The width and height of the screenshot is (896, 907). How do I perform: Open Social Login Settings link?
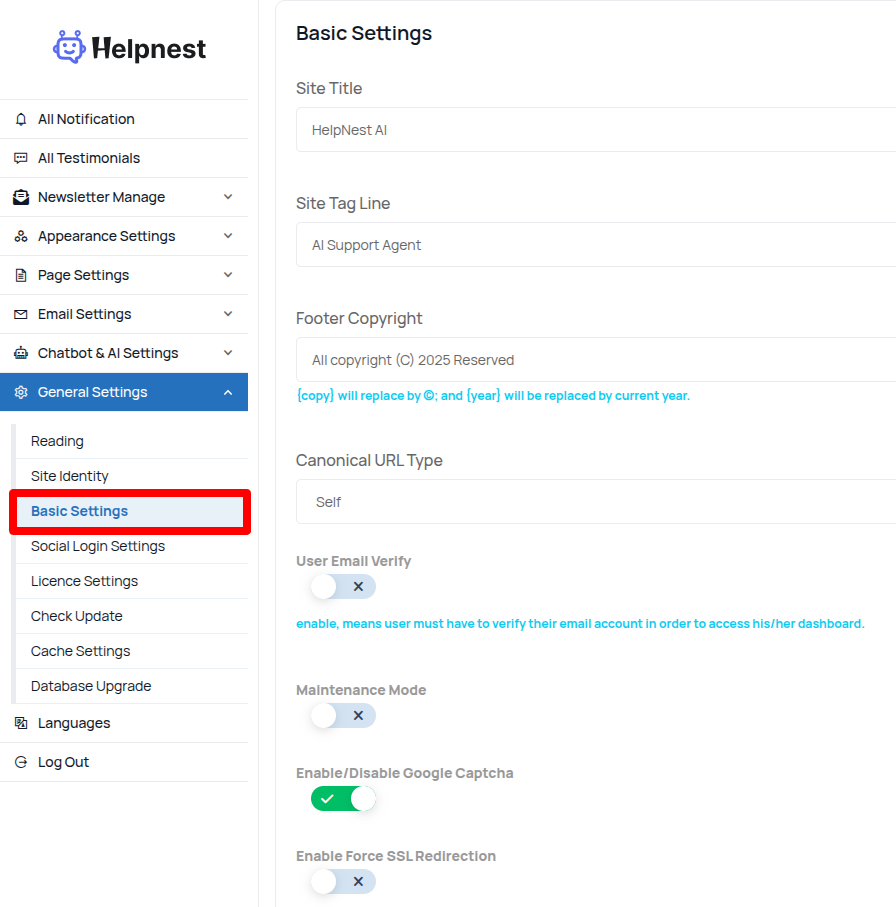(98, 546)
